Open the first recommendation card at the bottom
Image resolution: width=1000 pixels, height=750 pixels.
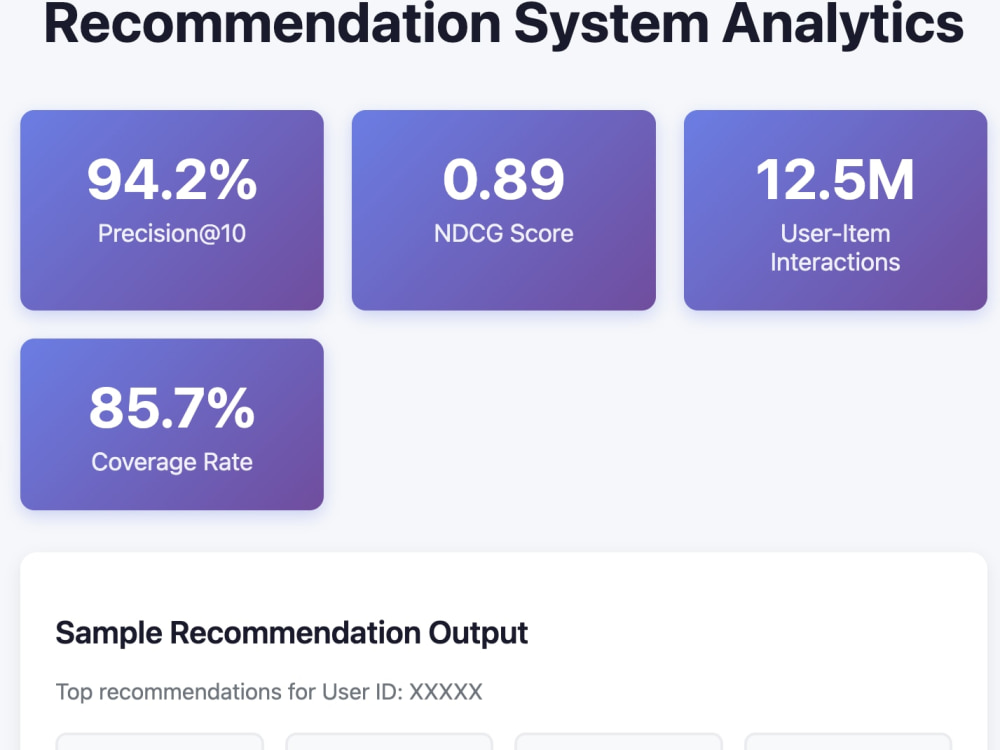159,742
